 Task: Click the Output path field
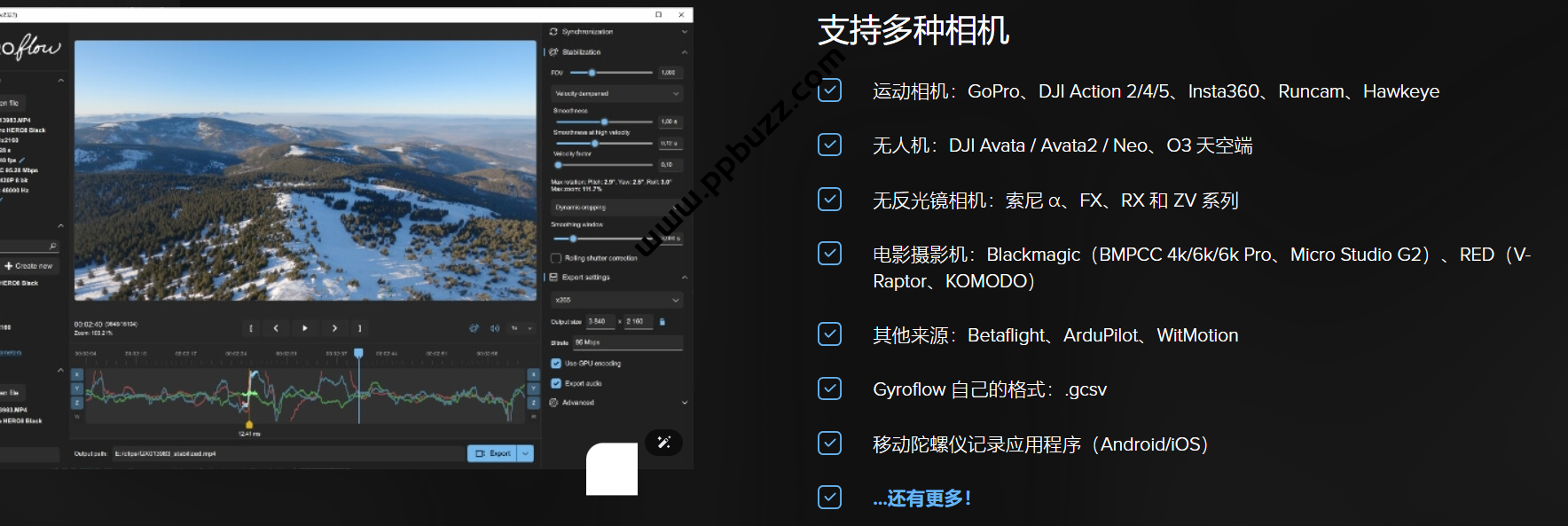click(x=287, y=453)
